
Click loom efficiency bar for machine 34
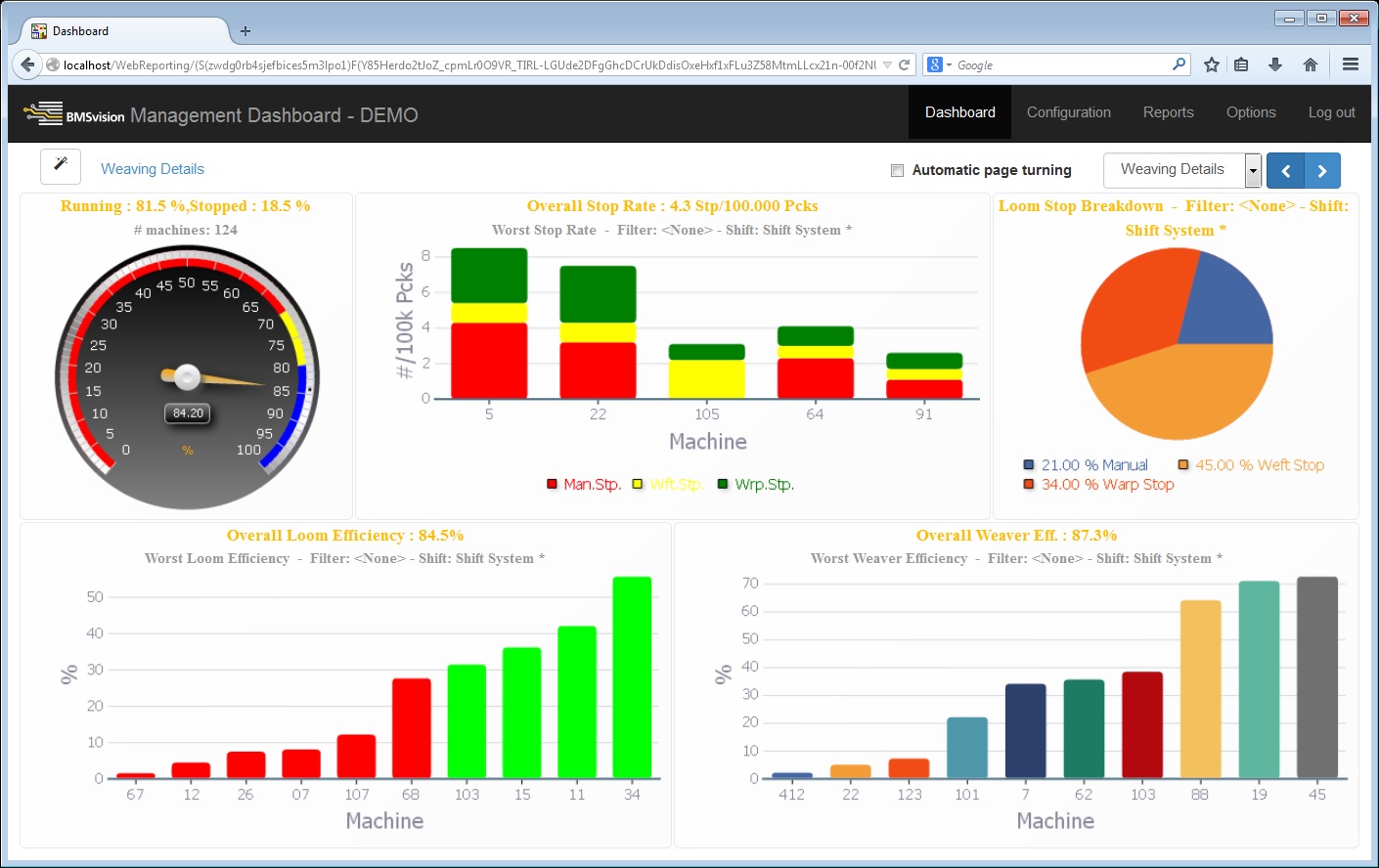(632, 677)
